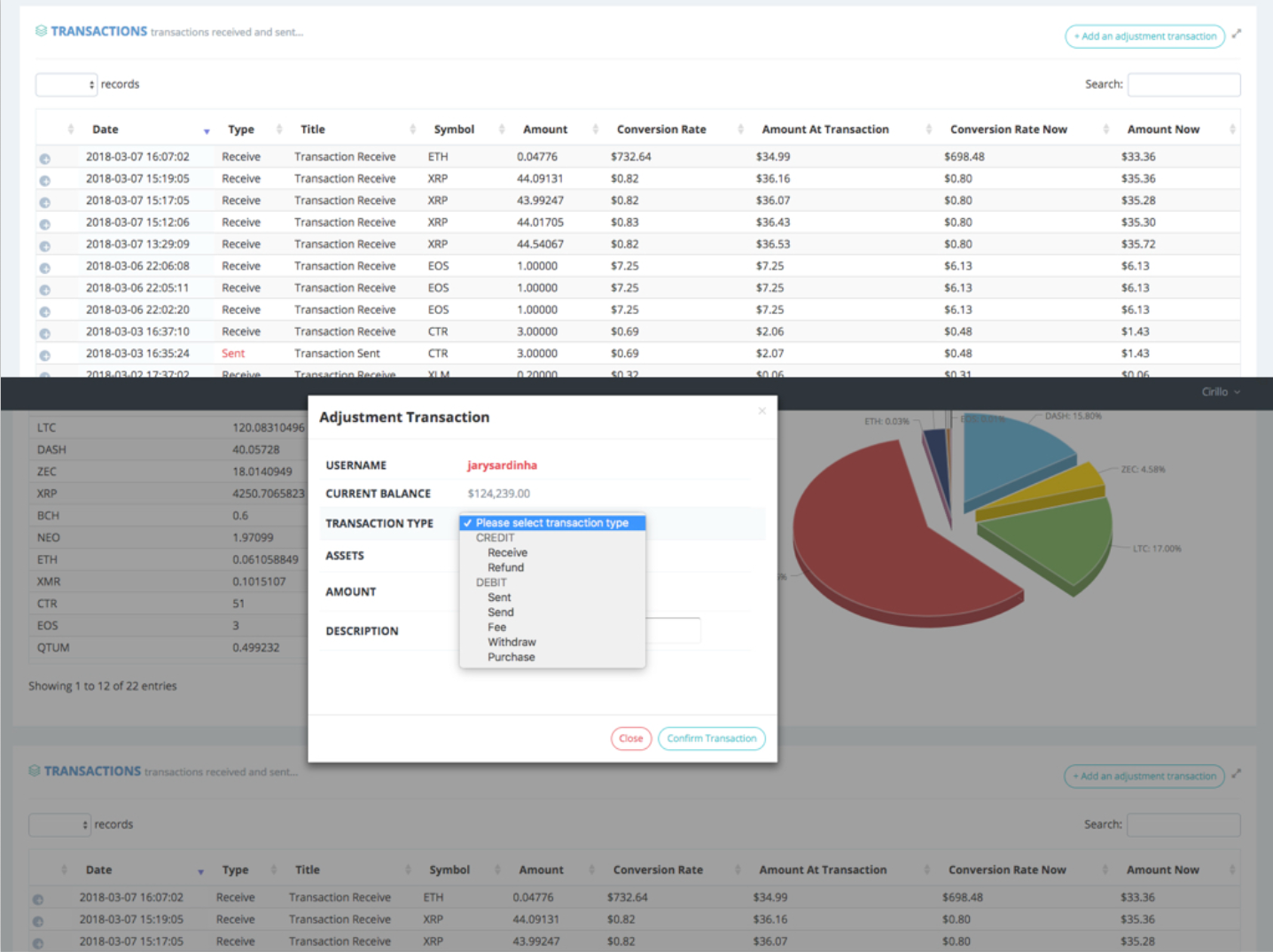Select the highlighted 'Please select transaction type' option
This screenshot has width=1273, height=952.
[551, 523]
